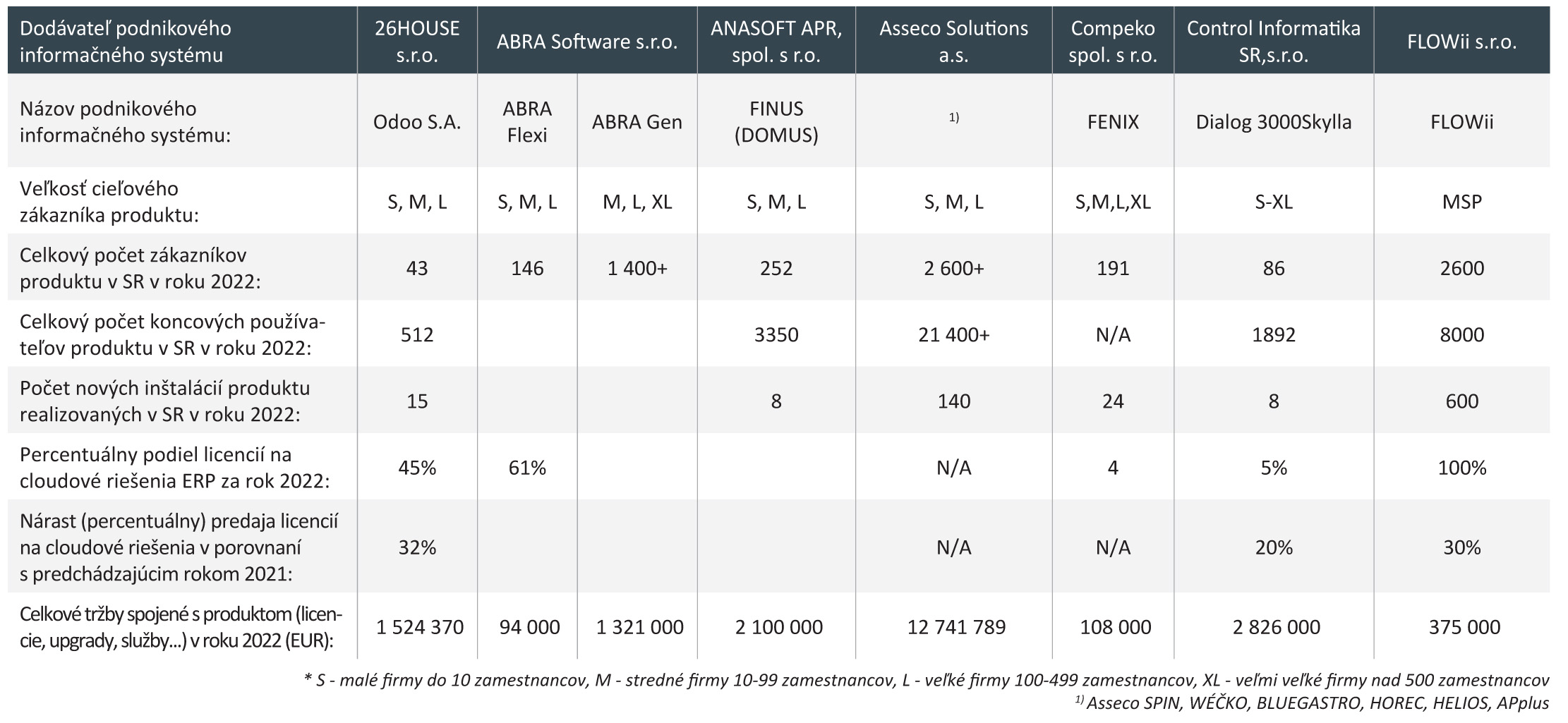The width and height of the screenshot is (1568, 723).
Task: Select the Control Informatika SR header cell
Action: coord(1273,41)
